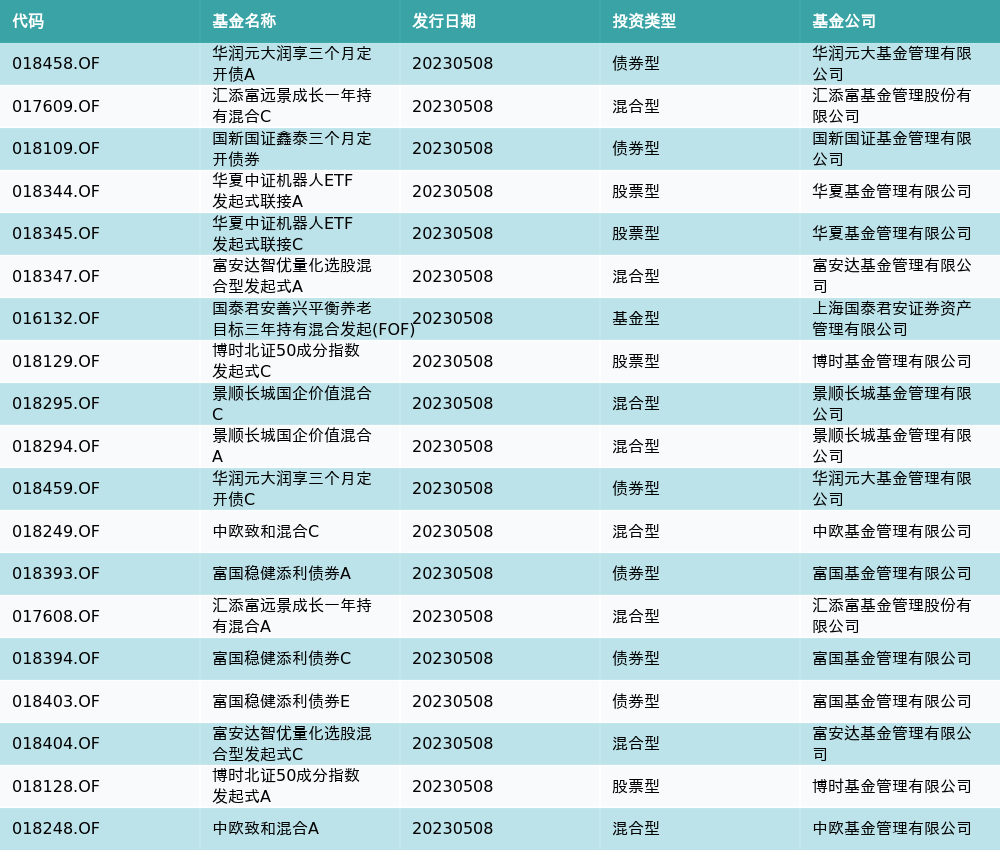Click fund name 华夏中证机器人ETF发起式联接C

(x=283, y=233)
